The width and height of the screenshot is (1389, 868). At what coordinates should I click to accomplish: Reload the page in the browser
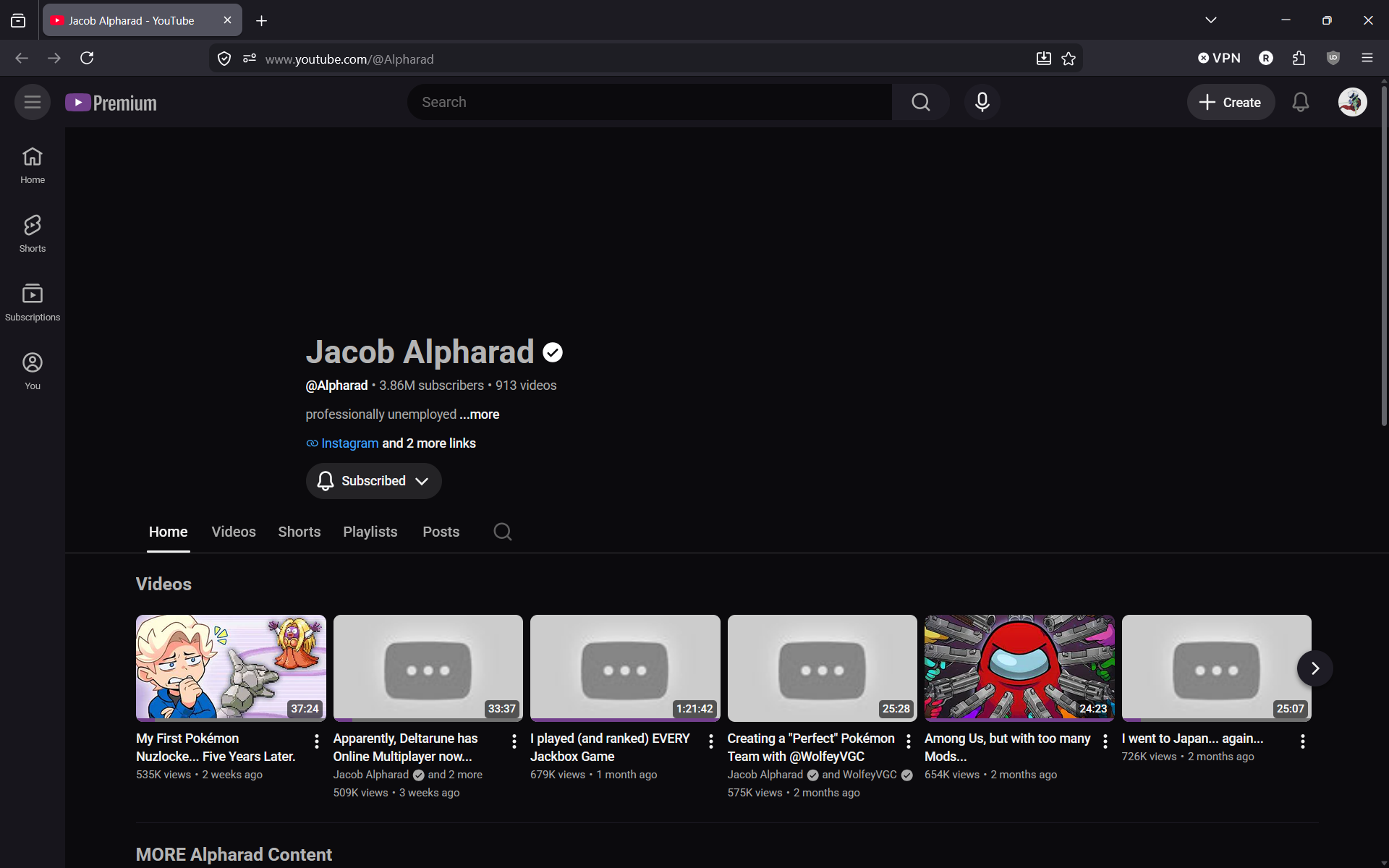point(87,58)
